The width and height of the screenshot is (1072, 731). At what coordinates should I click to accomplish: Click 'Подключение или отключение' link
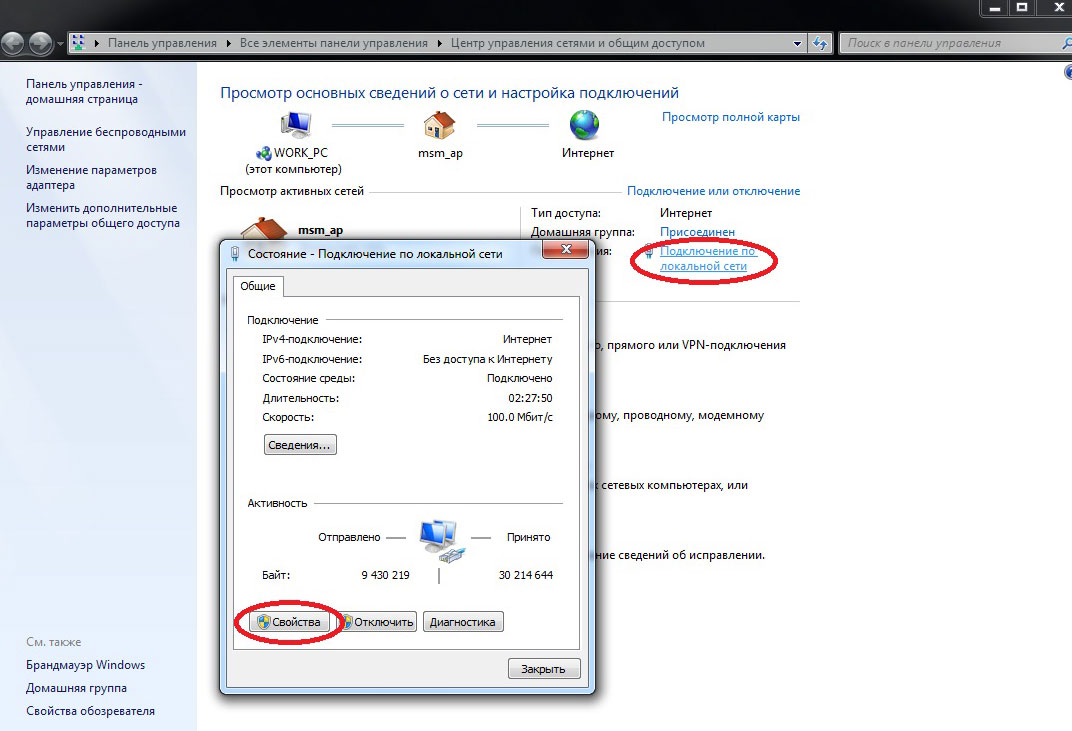tap(714, 191)
